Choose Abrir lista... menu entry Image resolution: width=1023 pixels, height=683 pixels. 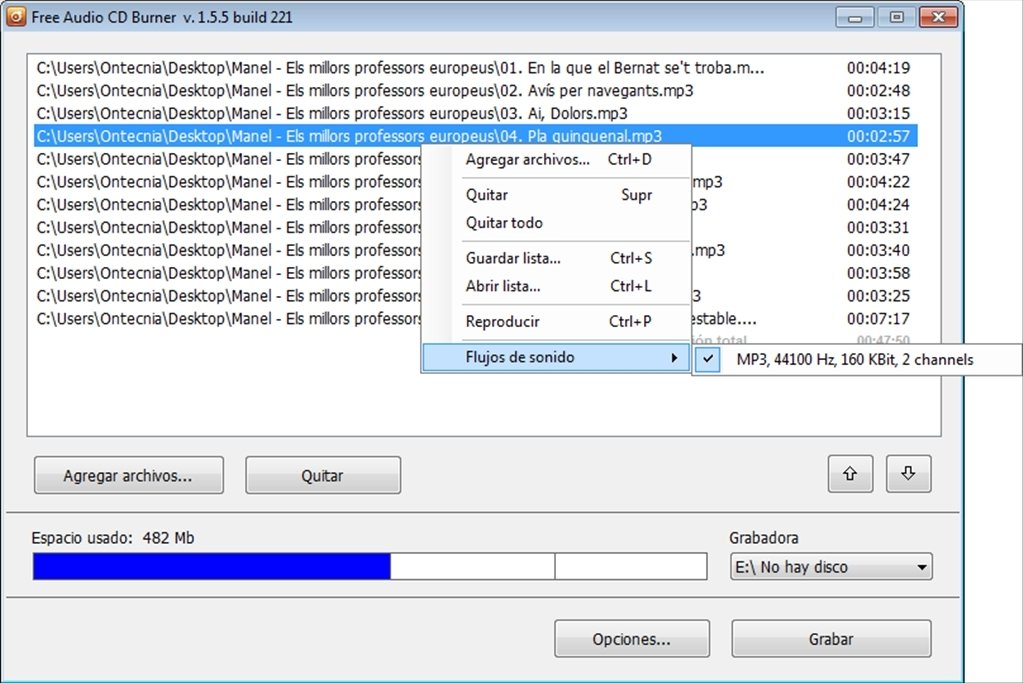click(558, 286)
